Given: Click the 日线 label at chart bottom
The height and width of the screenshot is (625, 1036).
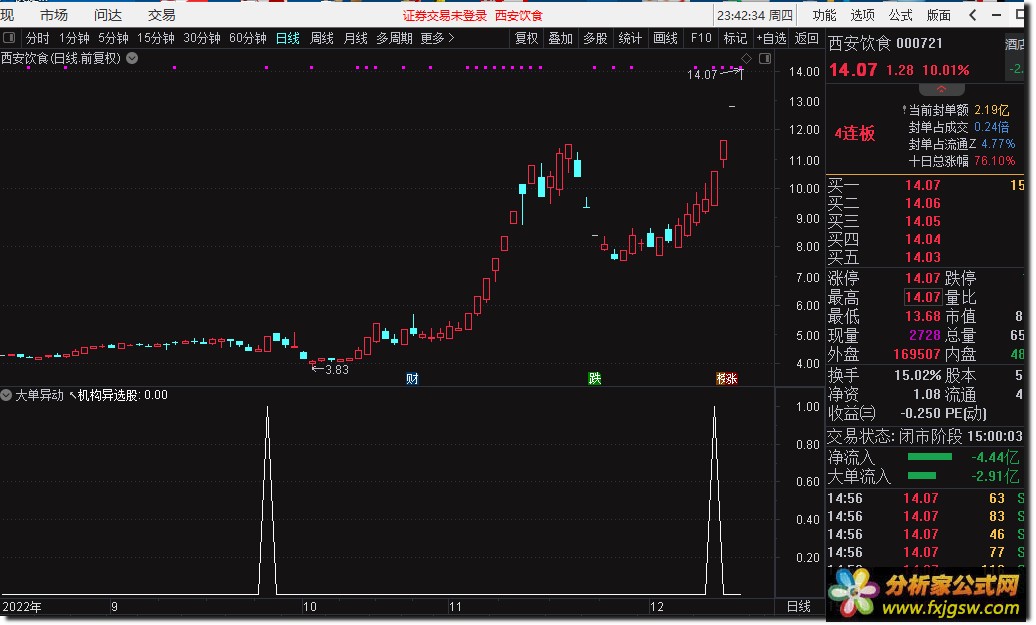Looking at the screenshot, I should pyautogui.click(x=799, y=606).
